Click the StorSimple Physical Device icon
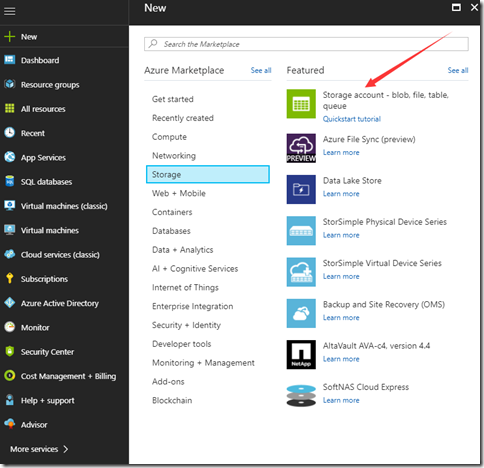The width and height of the screenshot is (484, 468). [x=301, y=231]
